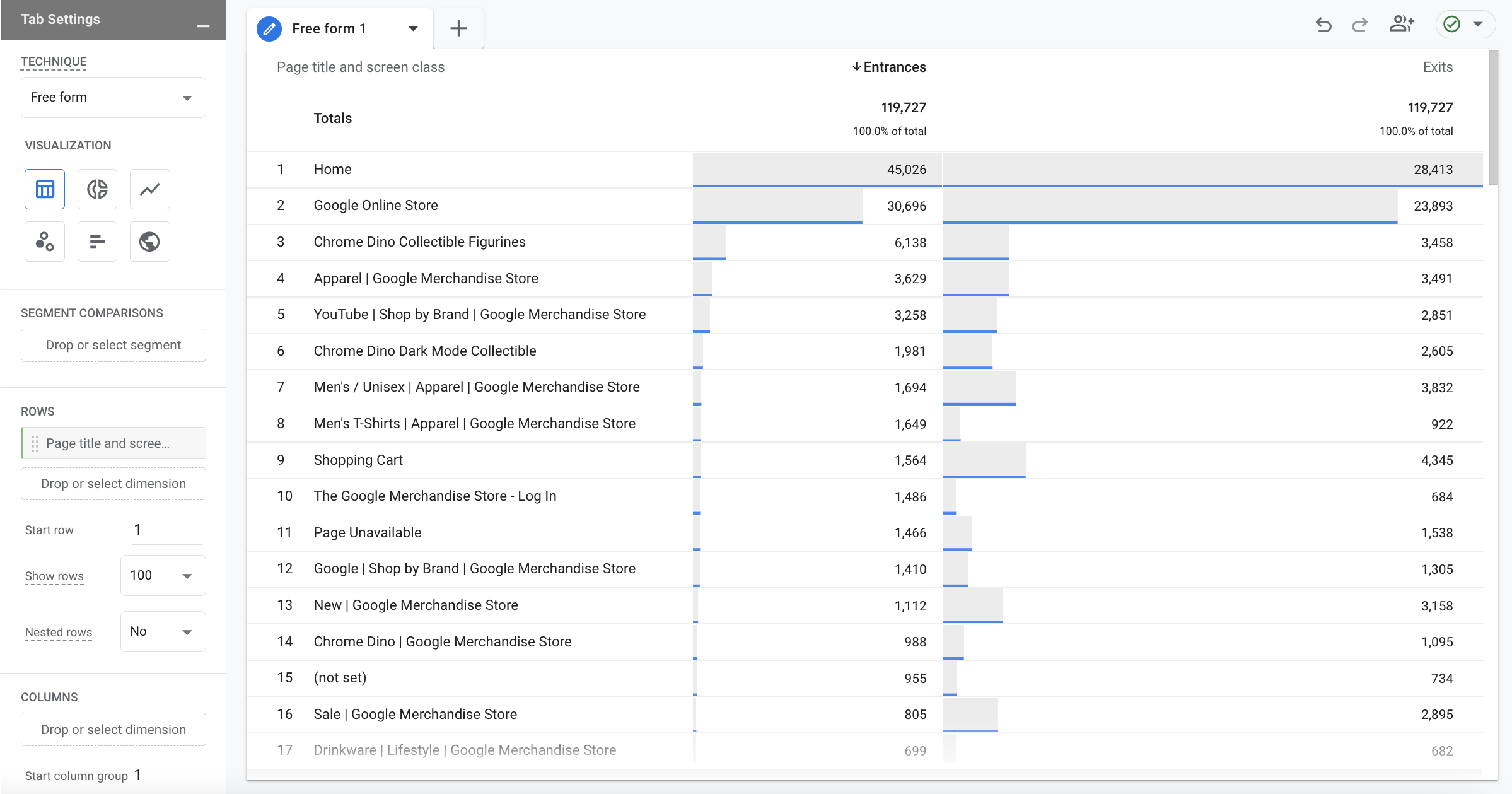Select the donut chart visualization

(97, 189)
